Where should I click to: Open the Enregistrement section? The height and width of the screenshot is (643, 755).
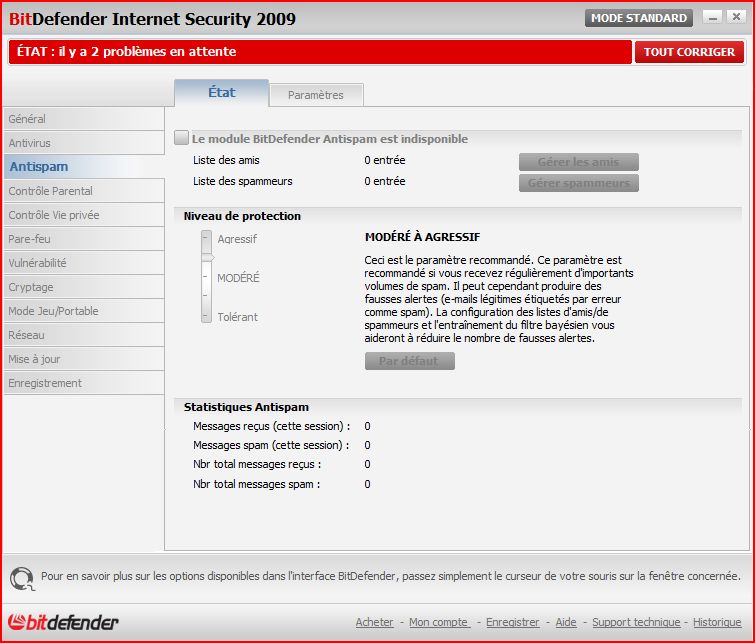pyautogui.click(x=84, y=383)
